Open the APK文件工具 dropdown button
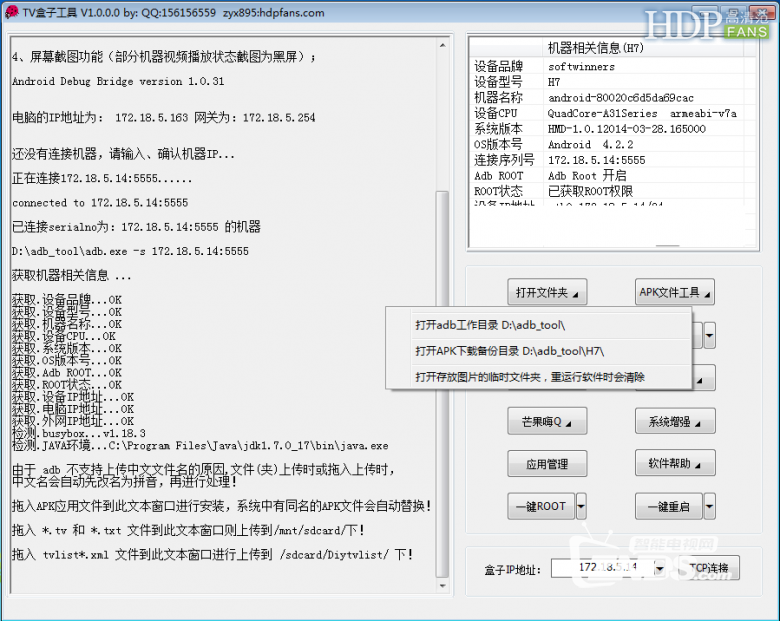This screenshot has height=621, width=780. click(x=675, y=292)
